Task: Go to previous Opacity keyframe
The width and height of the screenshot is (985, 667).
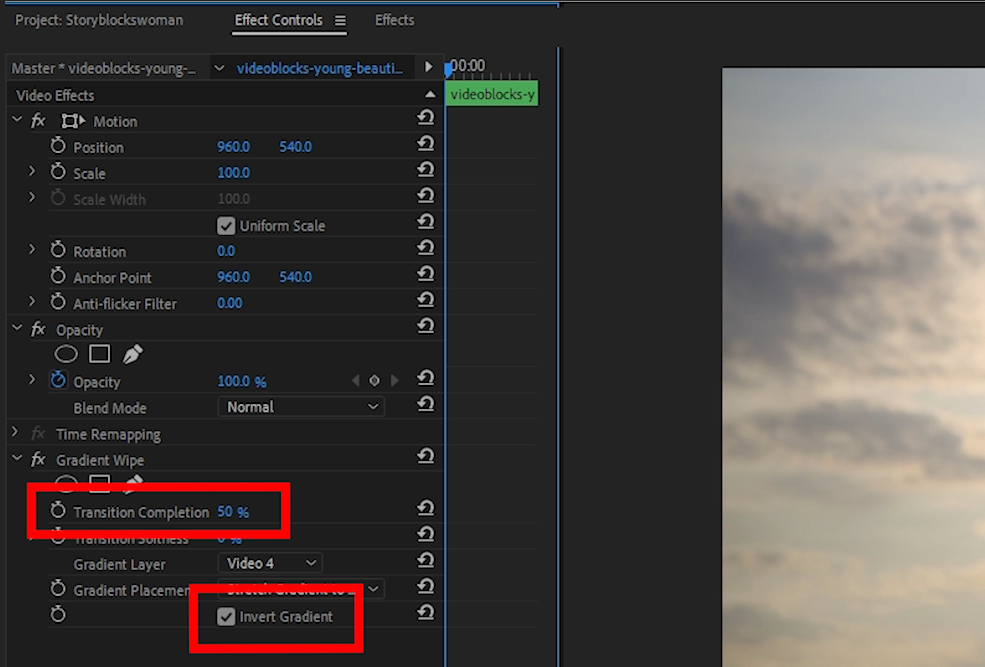Action: coord(356,381)
